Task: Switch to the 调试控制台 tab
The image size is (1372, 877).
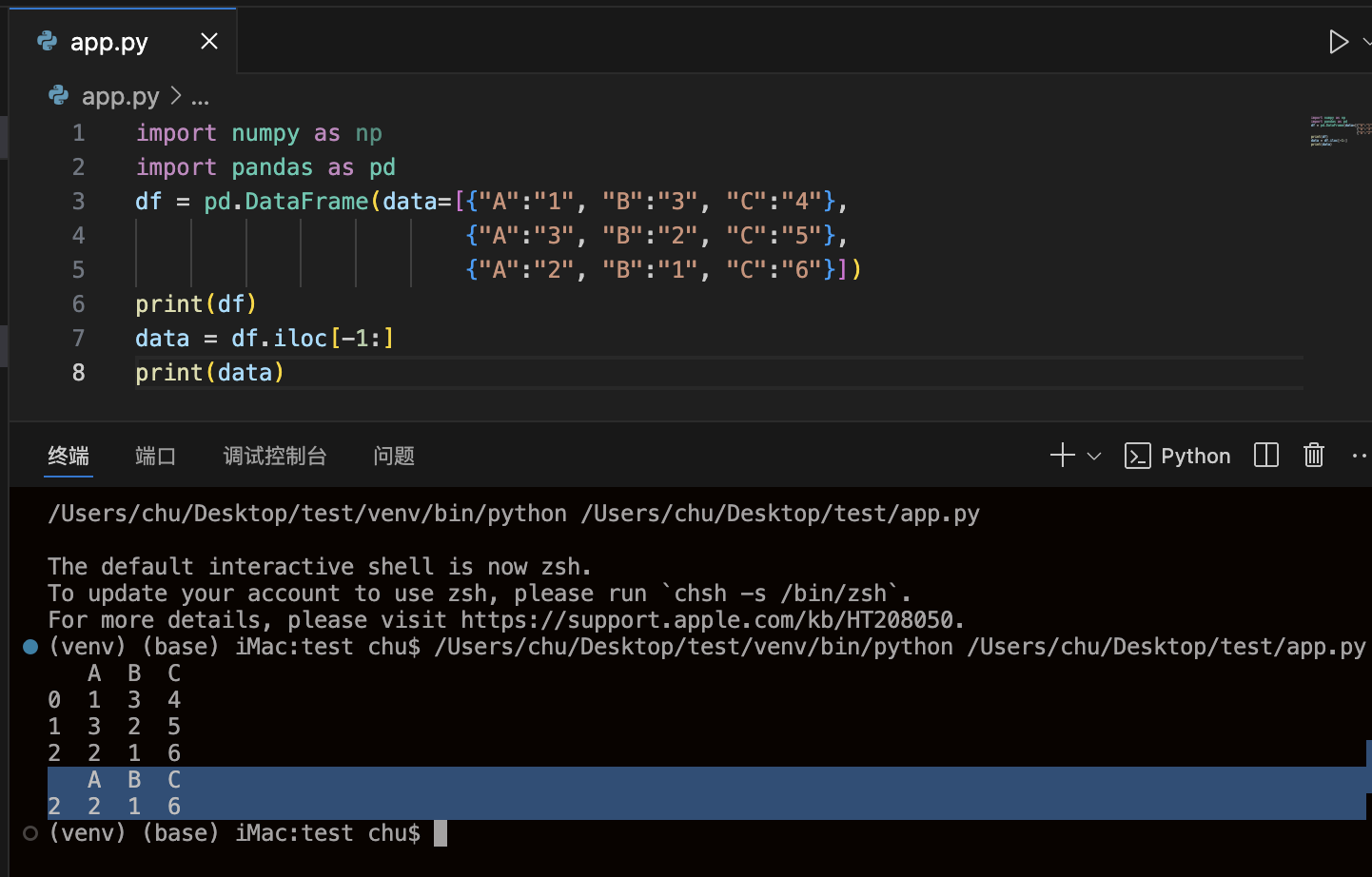Action: pos(275,457)
